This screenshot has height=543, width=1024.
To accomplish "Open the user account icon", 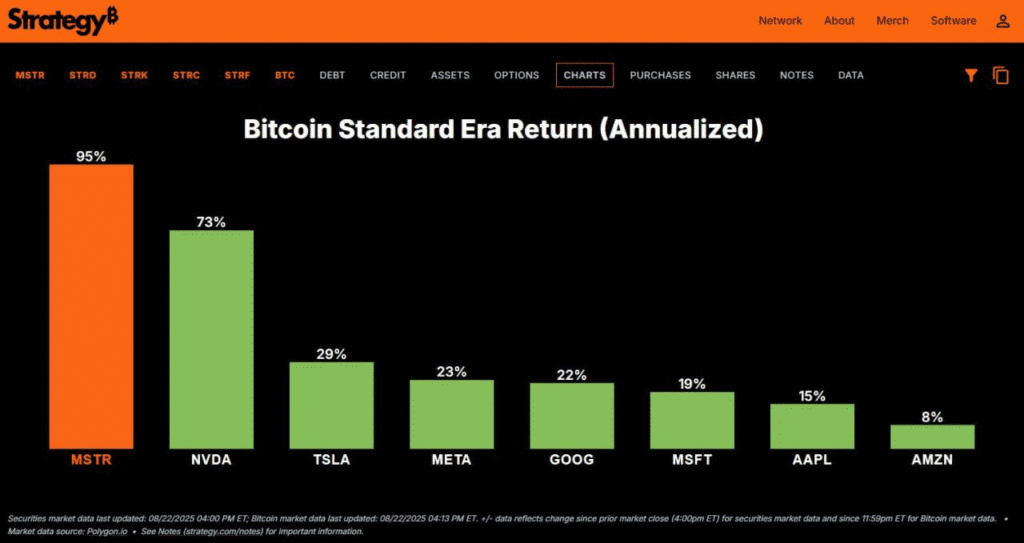I will tap(1002, 21).
